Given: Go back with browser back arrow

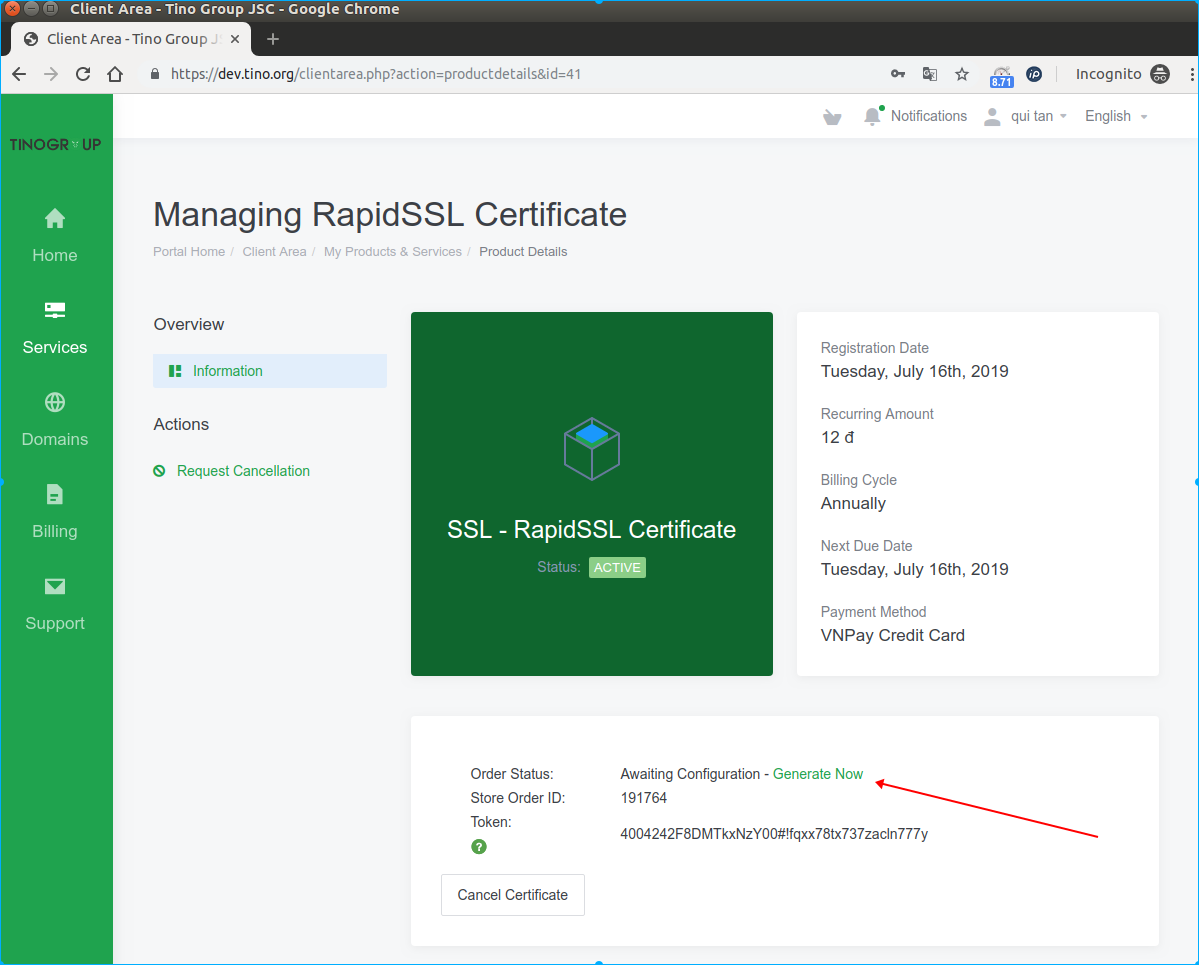Looking at the screenshot, I should pos(19,74).
